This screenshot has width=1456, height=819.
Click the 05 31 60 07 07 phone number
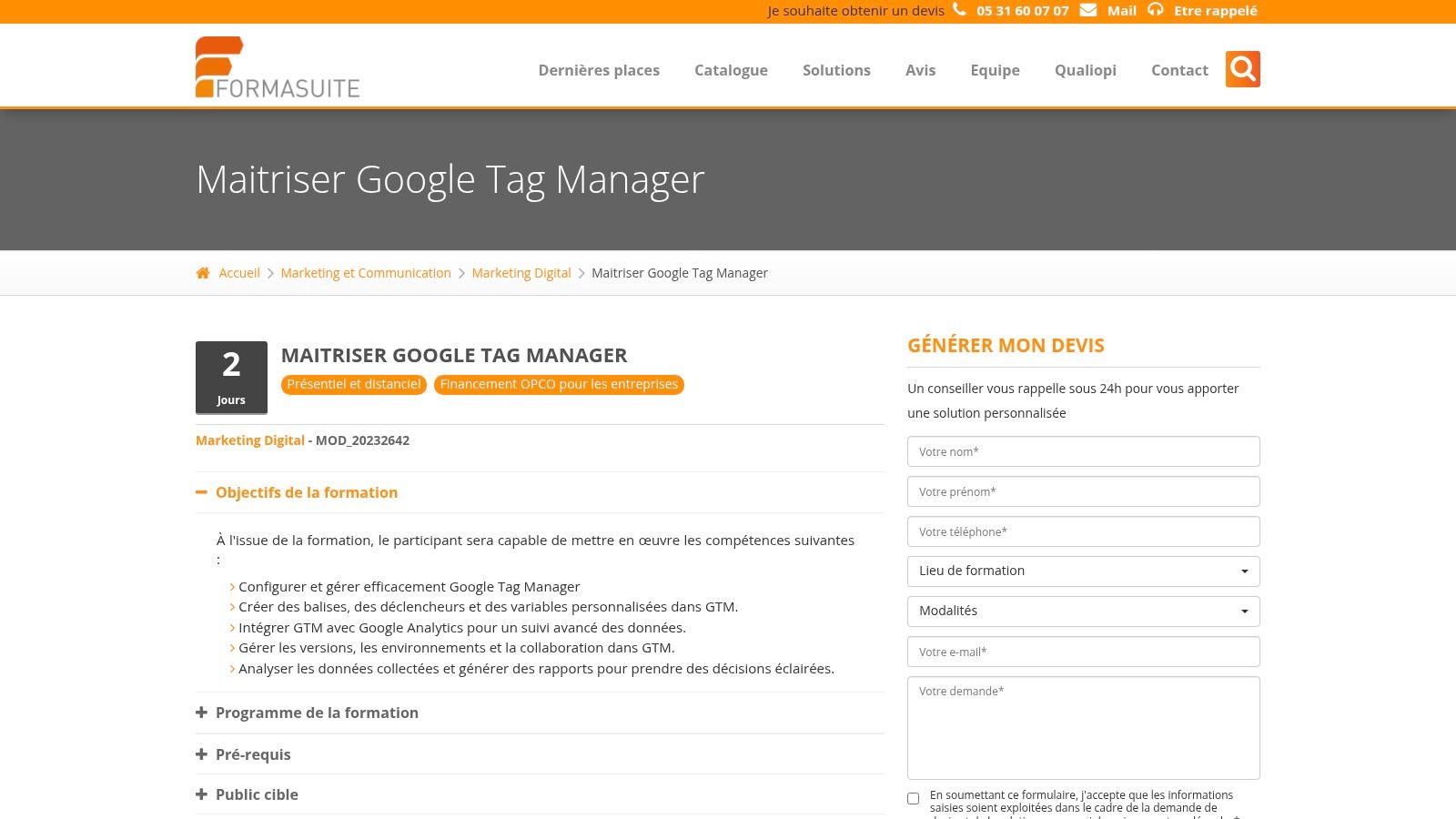click(1022, 11)
